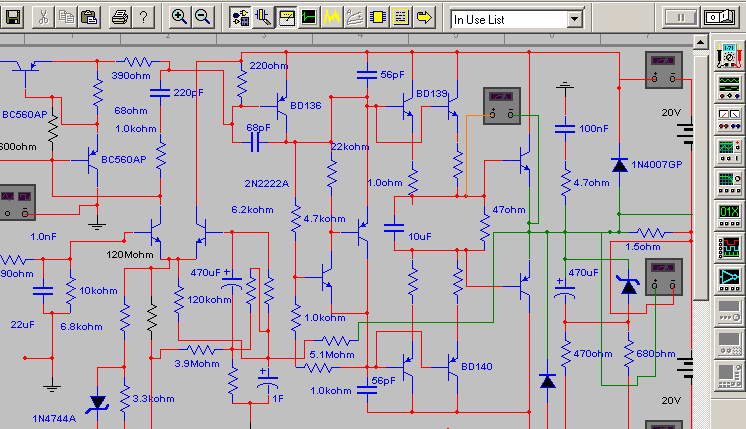Toggle the Instruments toolbar button

pos(286,18)
